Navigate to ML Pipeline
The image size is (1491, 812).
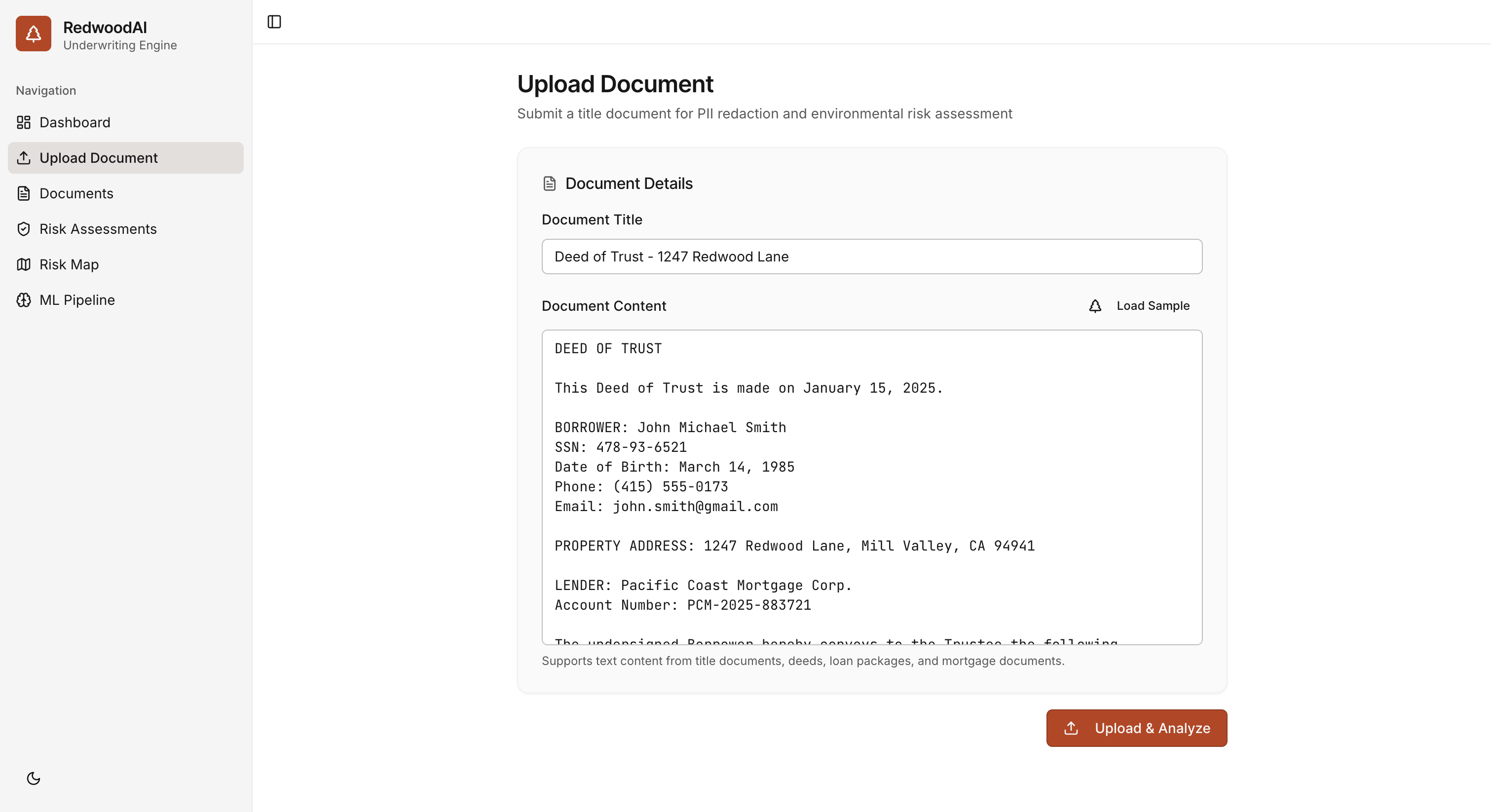(77, 300)
